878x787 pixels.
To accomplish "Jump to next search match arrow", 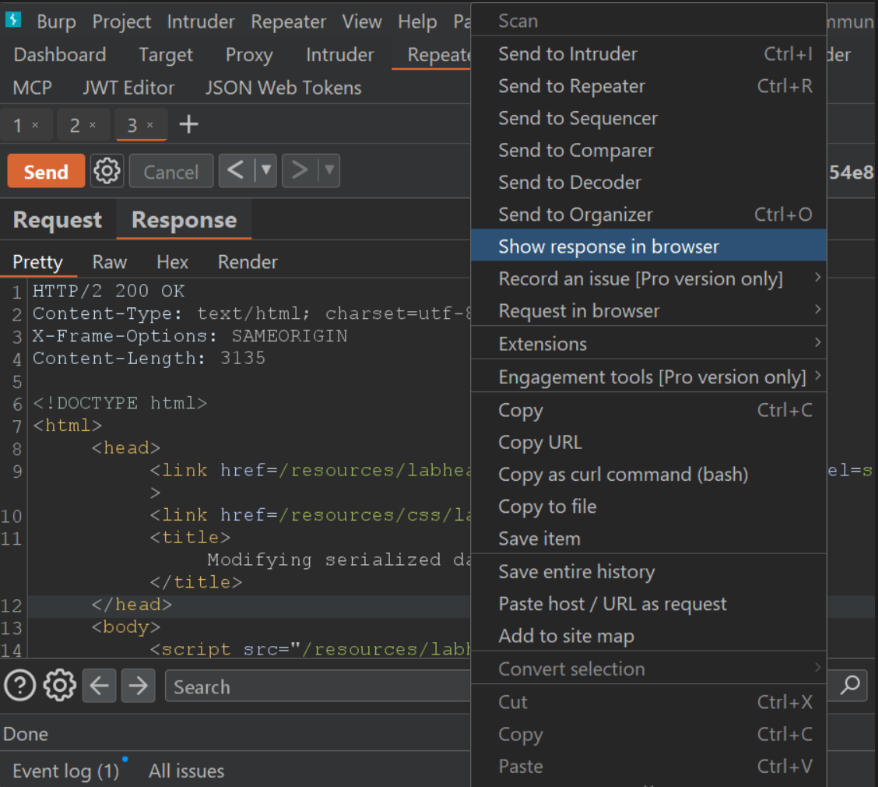I will click(x=138, y=686).
